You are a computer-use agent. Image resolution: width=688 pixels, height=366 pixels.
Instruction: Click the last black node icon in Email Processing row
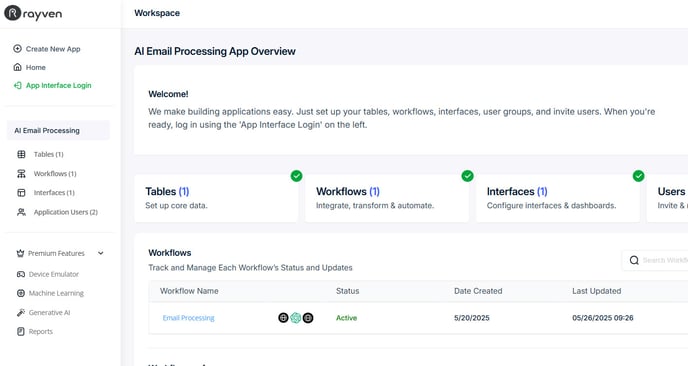click(x=308, y=318)
